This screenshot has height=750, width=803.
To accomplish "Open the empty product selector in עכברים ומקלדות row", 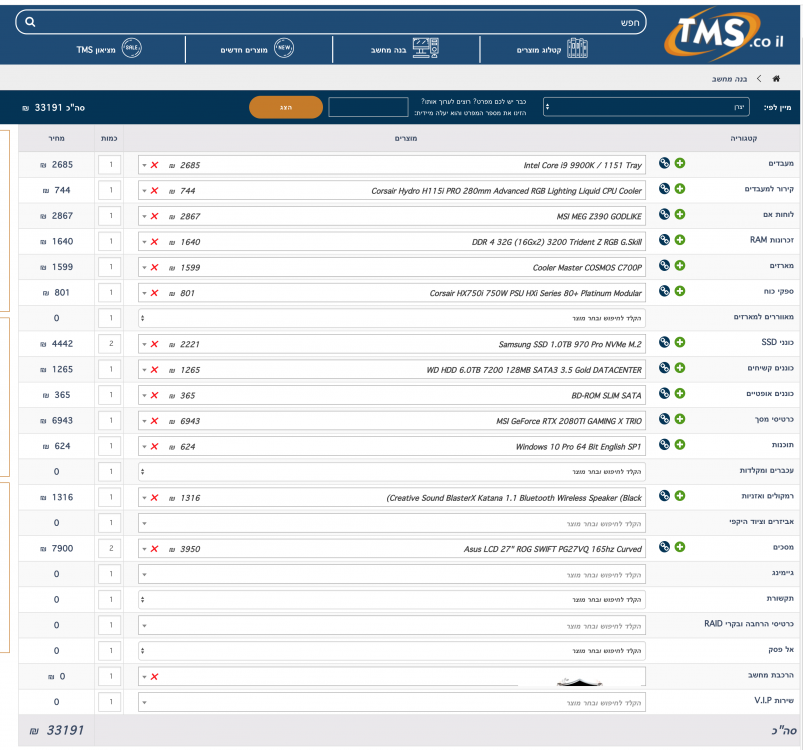I will [392, 472].
